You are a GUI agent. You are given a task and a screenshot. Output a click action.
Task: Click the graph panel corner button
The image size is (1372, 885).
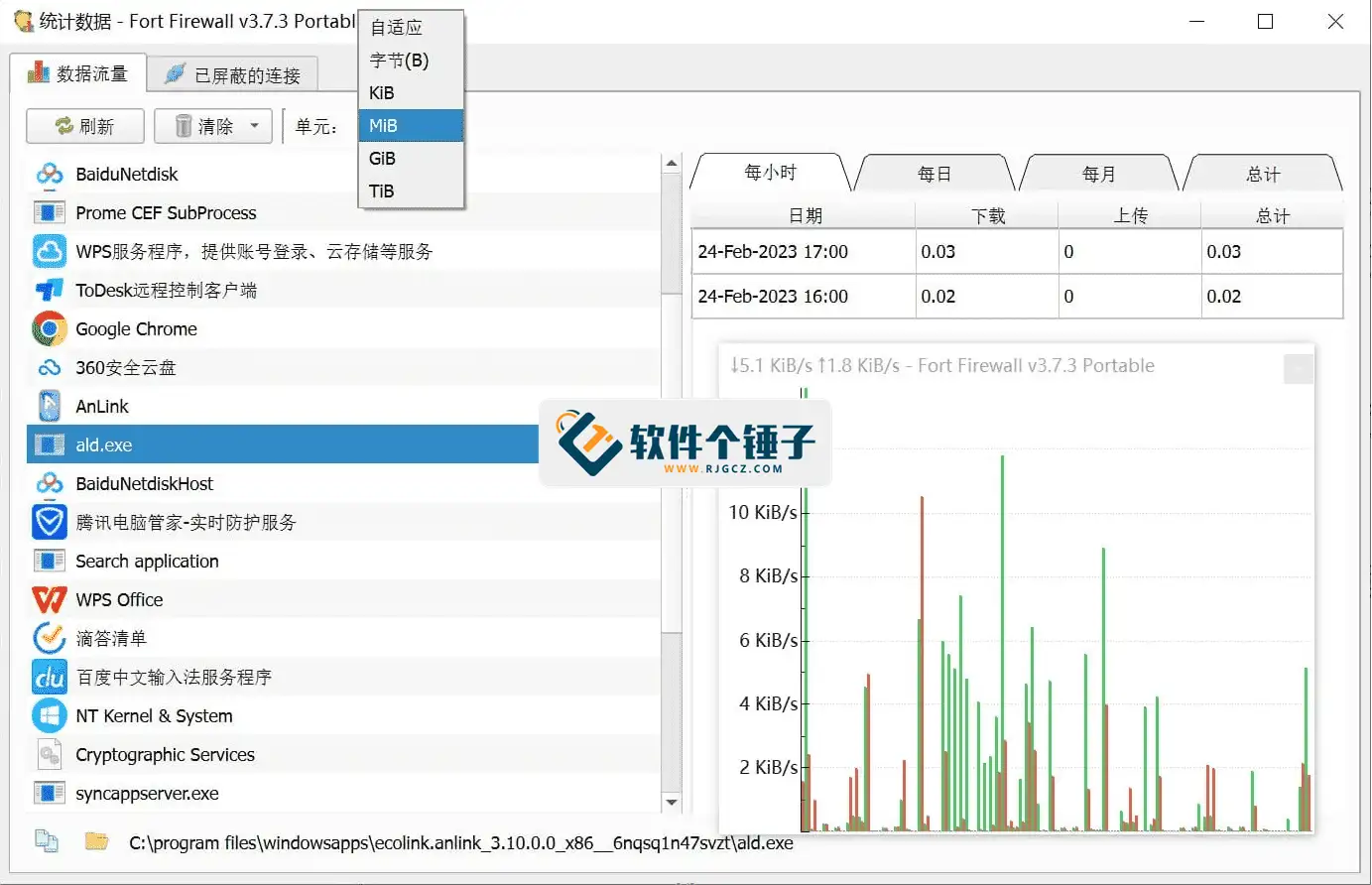tap(1298, 369)
